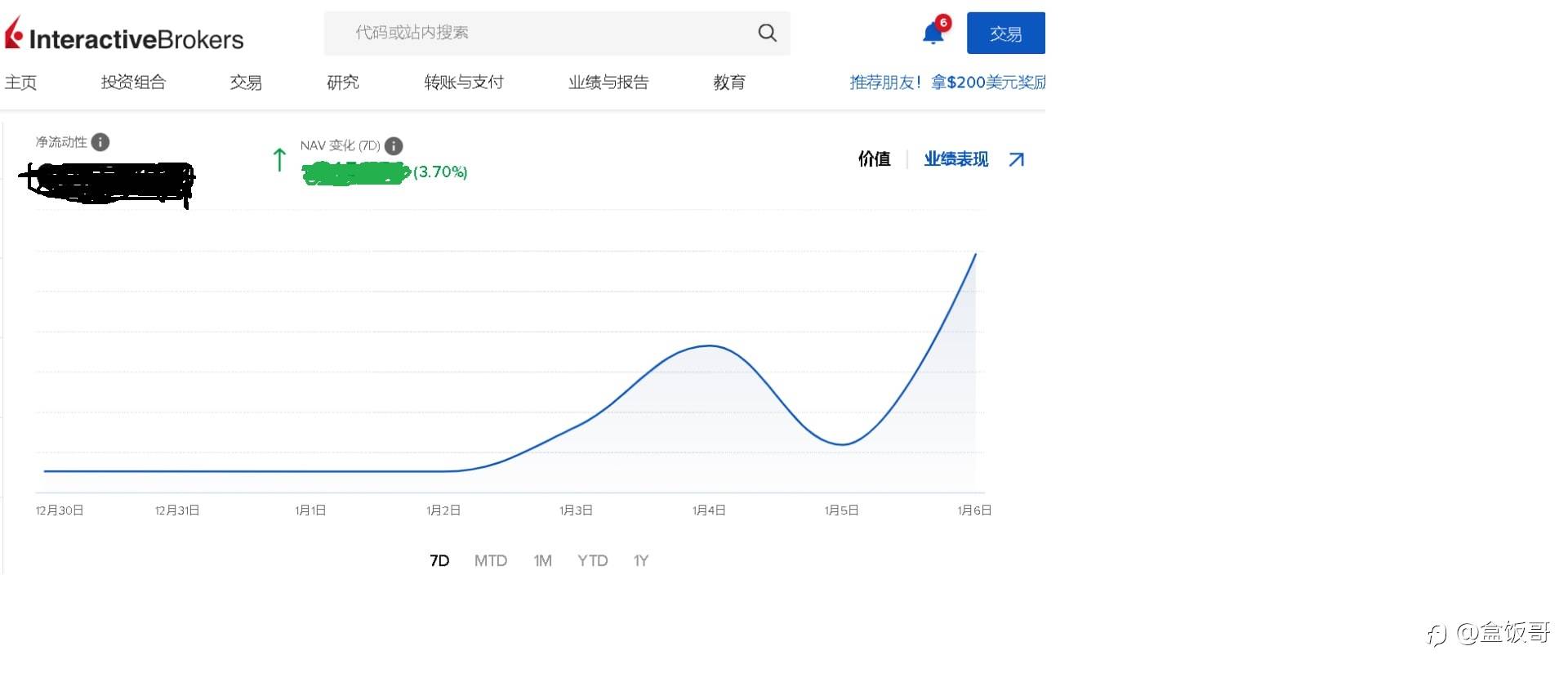This screenshot has width=1568, height=673.
Task: Set chart range to 1Y
Action: (641, 561)
